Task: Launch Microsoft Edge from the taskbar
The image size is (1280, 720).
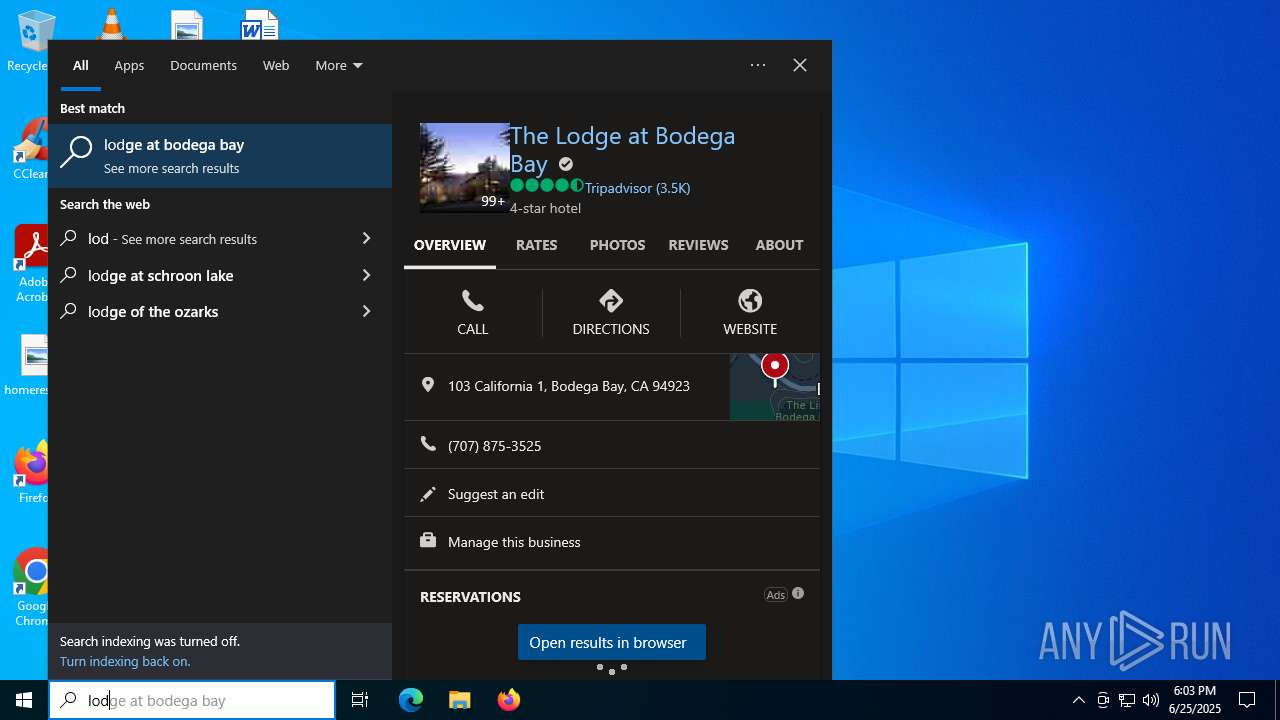Action: tap(411, 700)
